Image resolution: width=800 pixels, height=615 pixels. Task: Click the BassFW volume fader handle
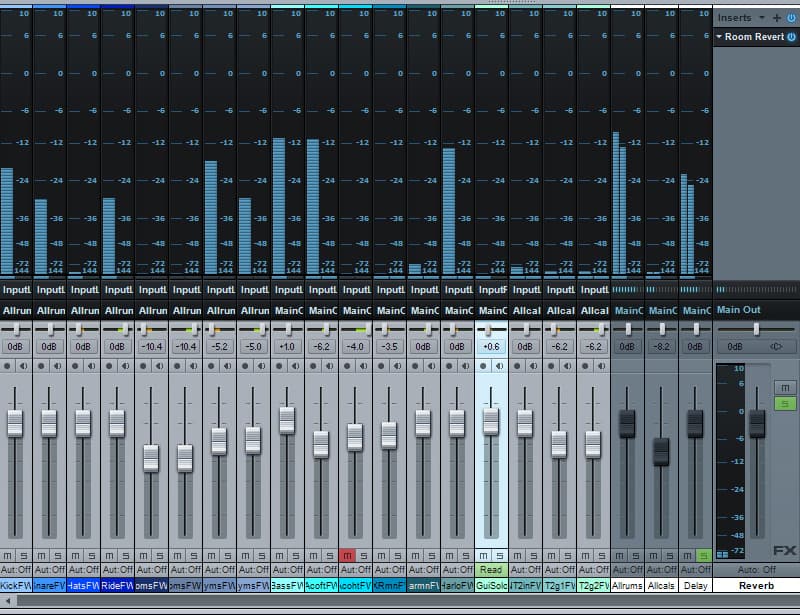(287, 421)
